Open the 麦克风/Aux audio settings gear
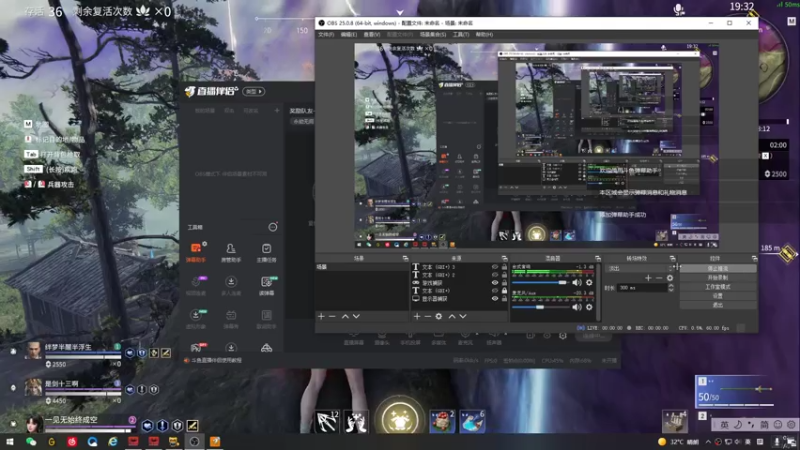Viewport: 800px width, 450px height. coord(589,307)
